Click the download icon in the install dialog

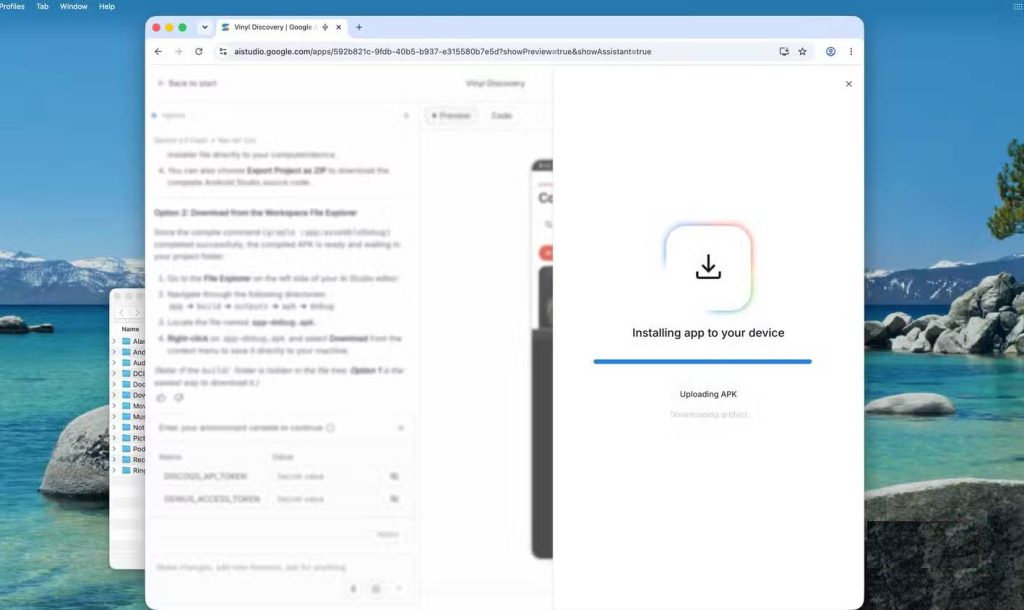click(708, 267)
